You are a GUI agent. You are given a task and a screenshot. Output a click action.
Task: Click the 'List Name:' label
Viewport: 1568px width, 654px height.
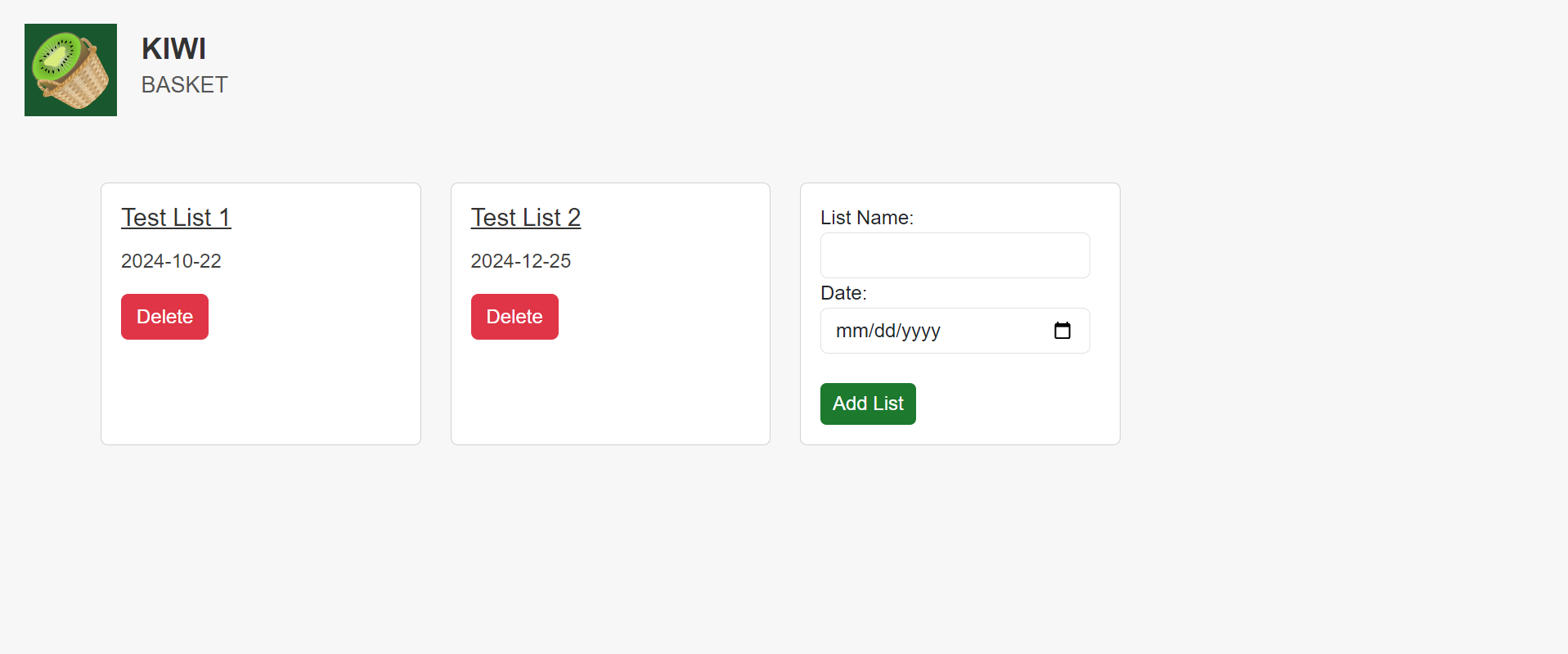pos(866,218)
